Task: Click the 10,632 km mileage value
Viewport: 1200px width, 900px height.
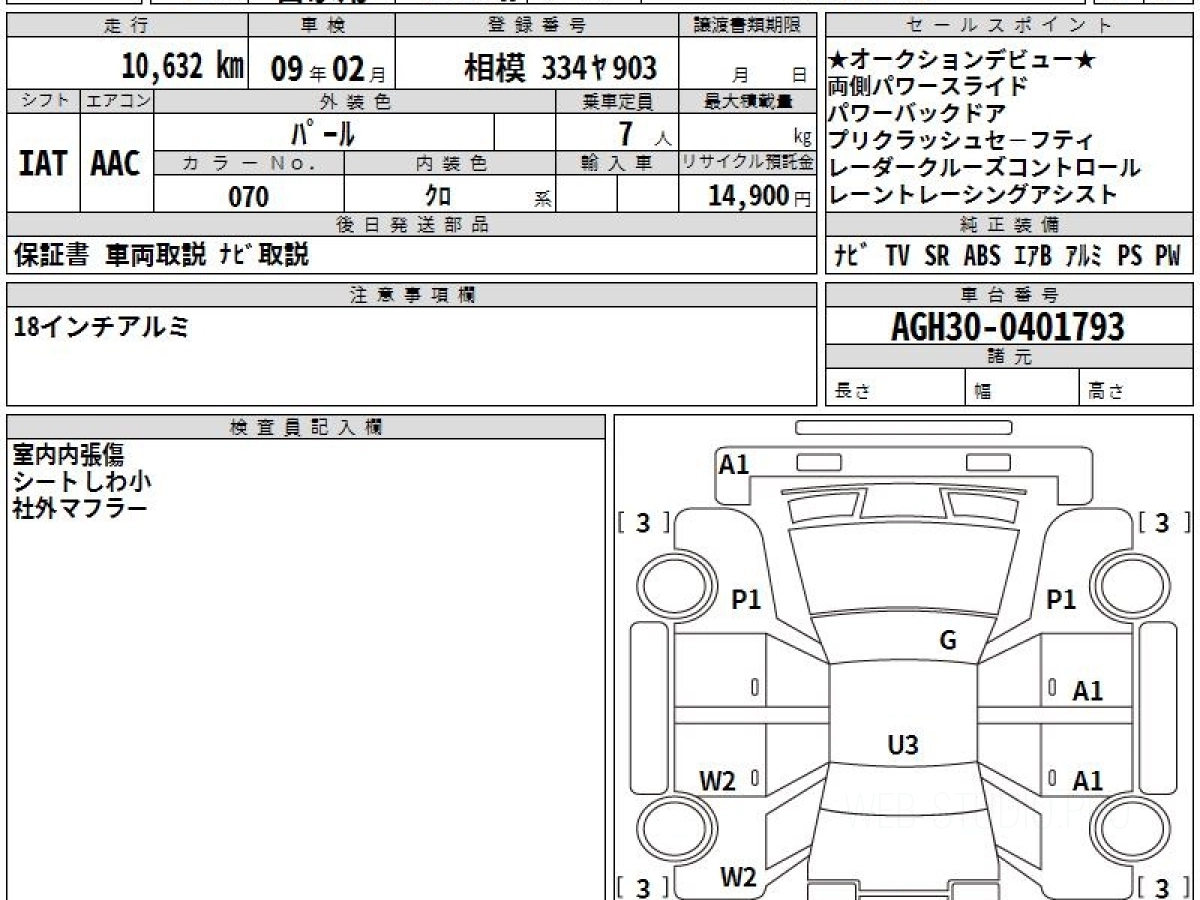Action: (x=182, y=67)
